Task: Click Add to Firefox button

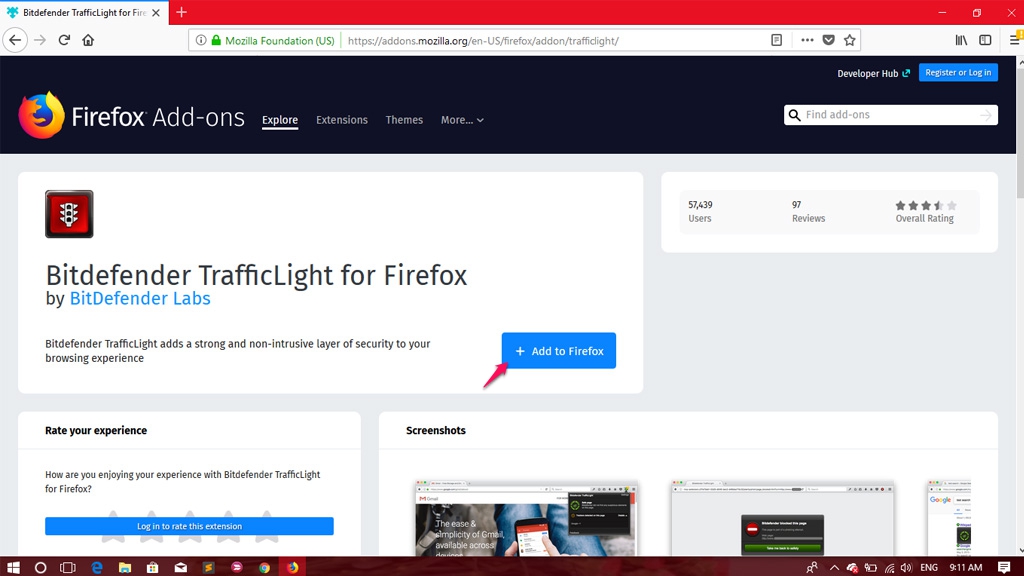Action: [x=559, y=351]
